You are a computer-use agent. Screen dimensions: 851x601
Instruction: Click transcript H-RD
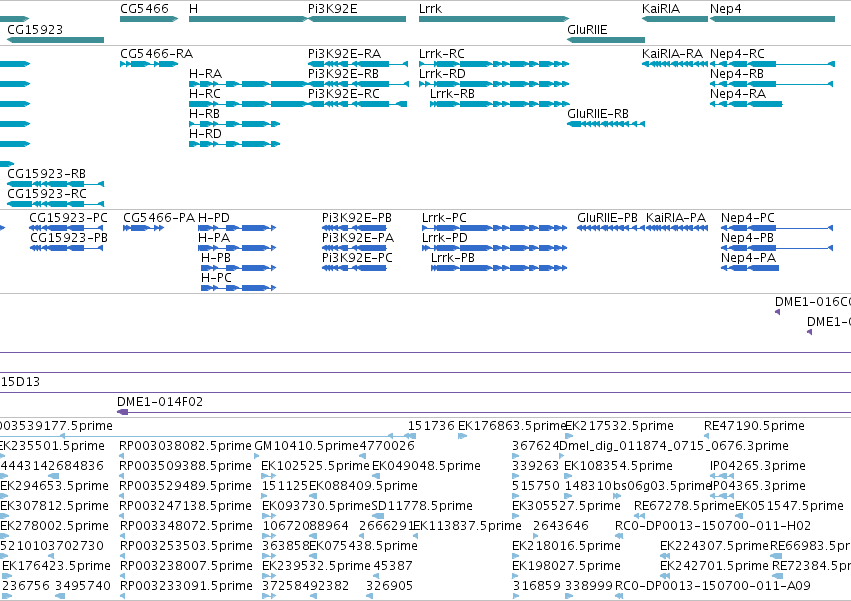point(234,144)
